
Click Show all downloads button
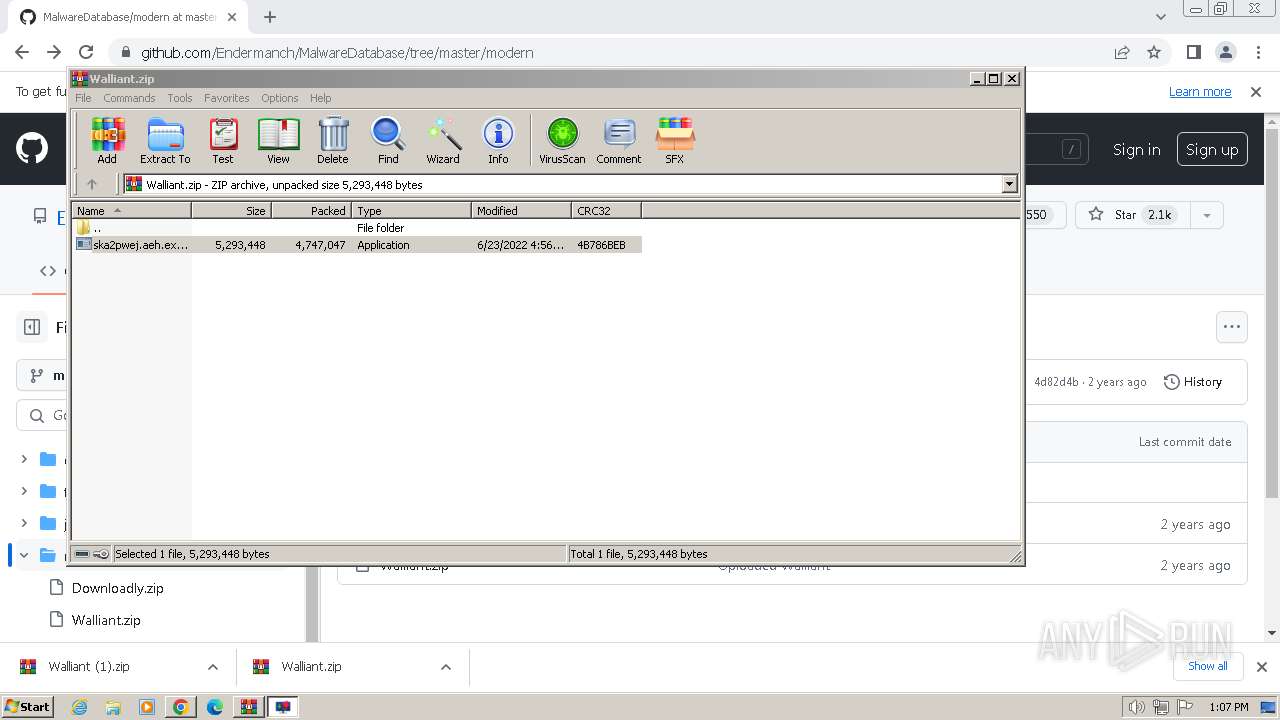click(x=1207, y=666)
